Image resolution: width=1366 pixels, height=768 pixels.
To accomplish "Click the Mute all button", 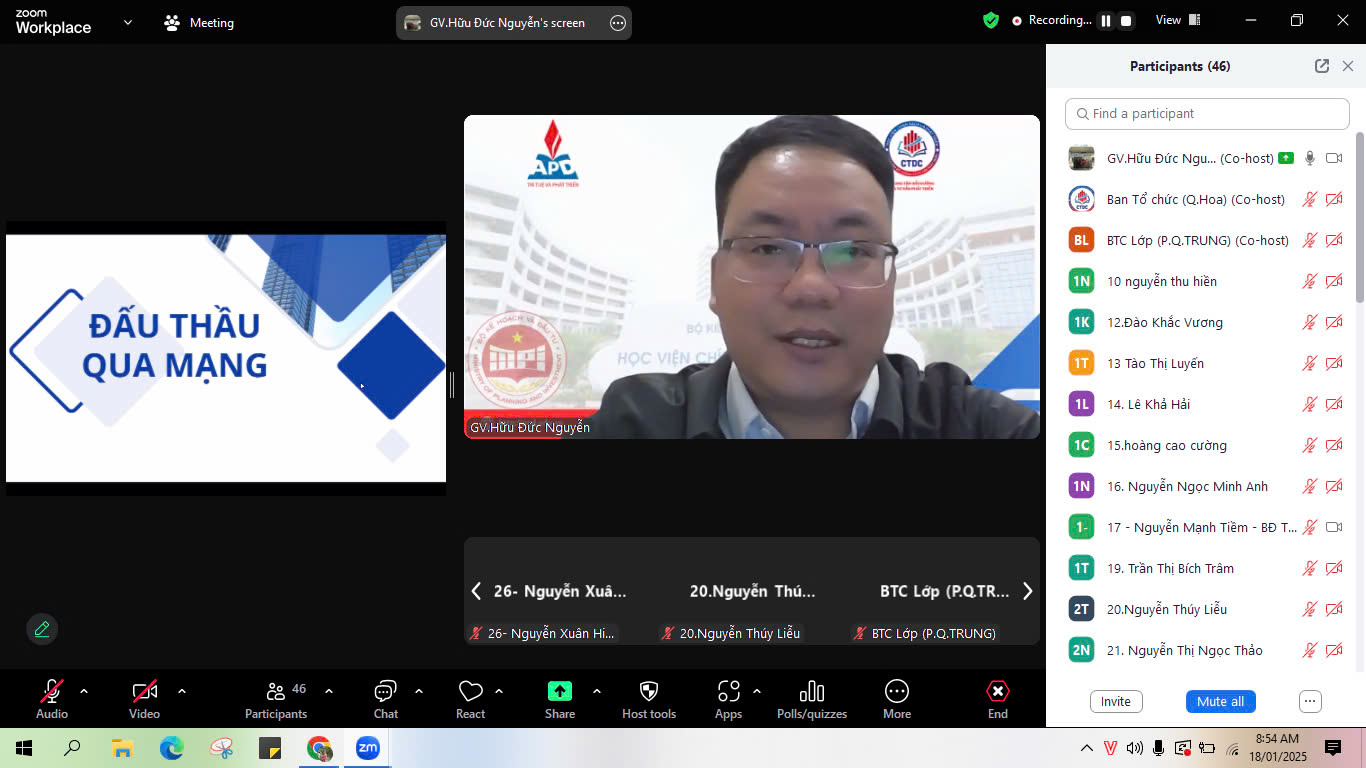I will [x=1220, y=701].
